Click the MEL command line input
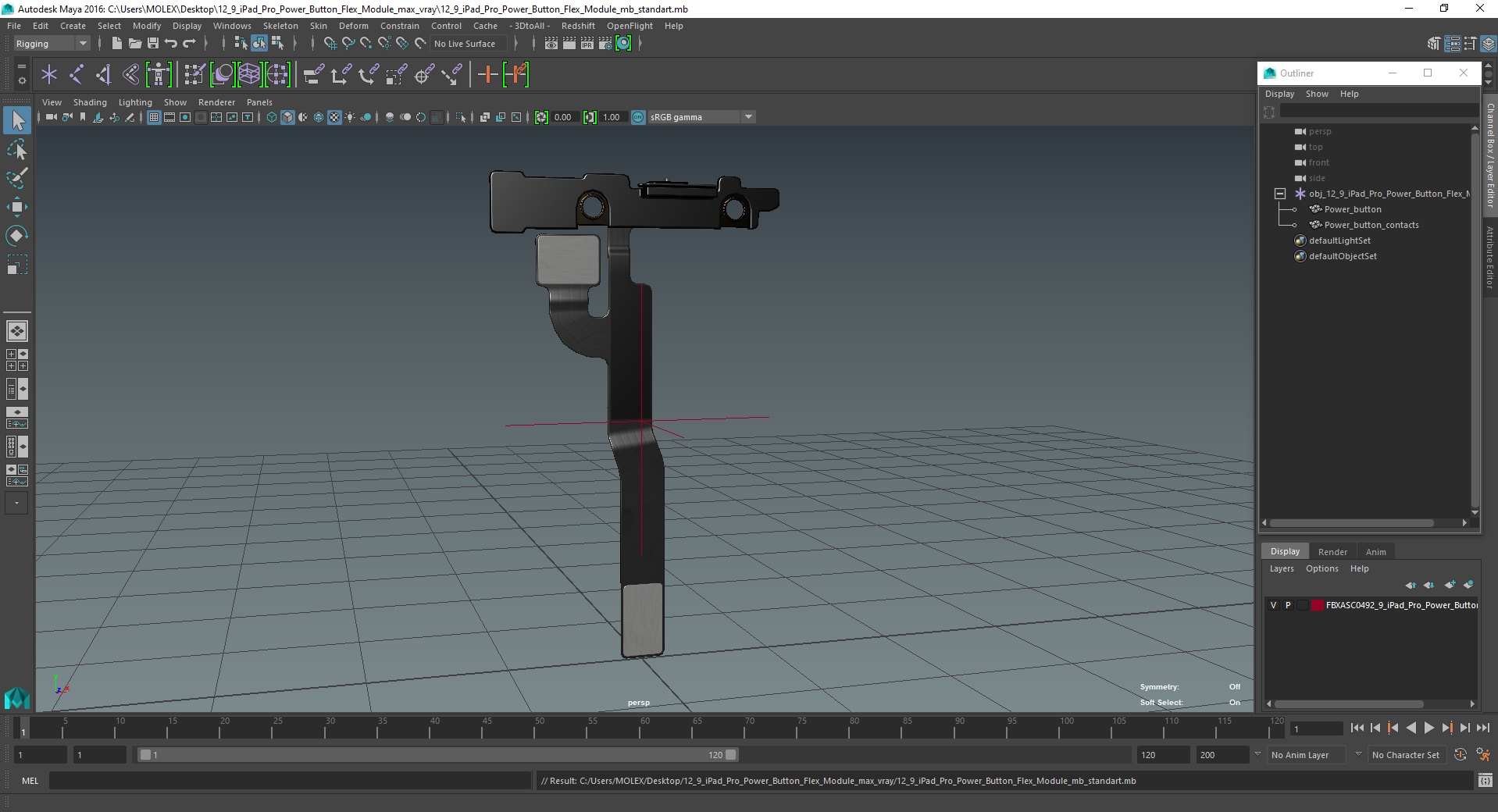 (x=290, y=780)
